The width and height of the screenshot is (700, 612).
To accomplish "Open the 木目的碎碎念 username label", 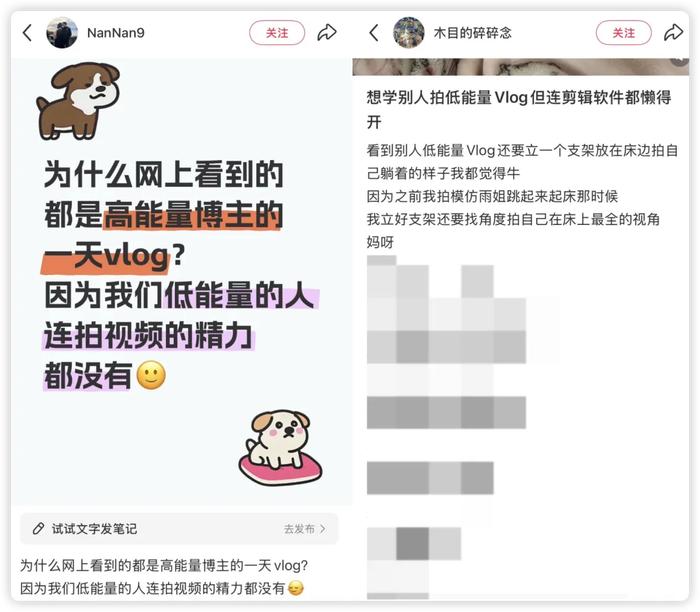I will pos(472,33).
